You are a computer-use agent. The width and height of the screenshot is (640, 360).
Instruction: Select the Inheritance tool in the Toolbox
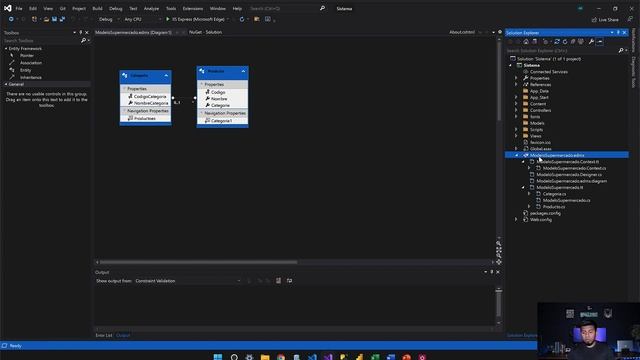[x=31, y=78]
